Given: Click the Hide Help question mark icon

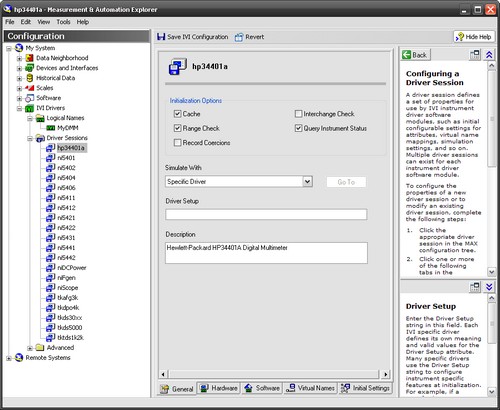Looking at the screenshot, I should coord(460,37).
